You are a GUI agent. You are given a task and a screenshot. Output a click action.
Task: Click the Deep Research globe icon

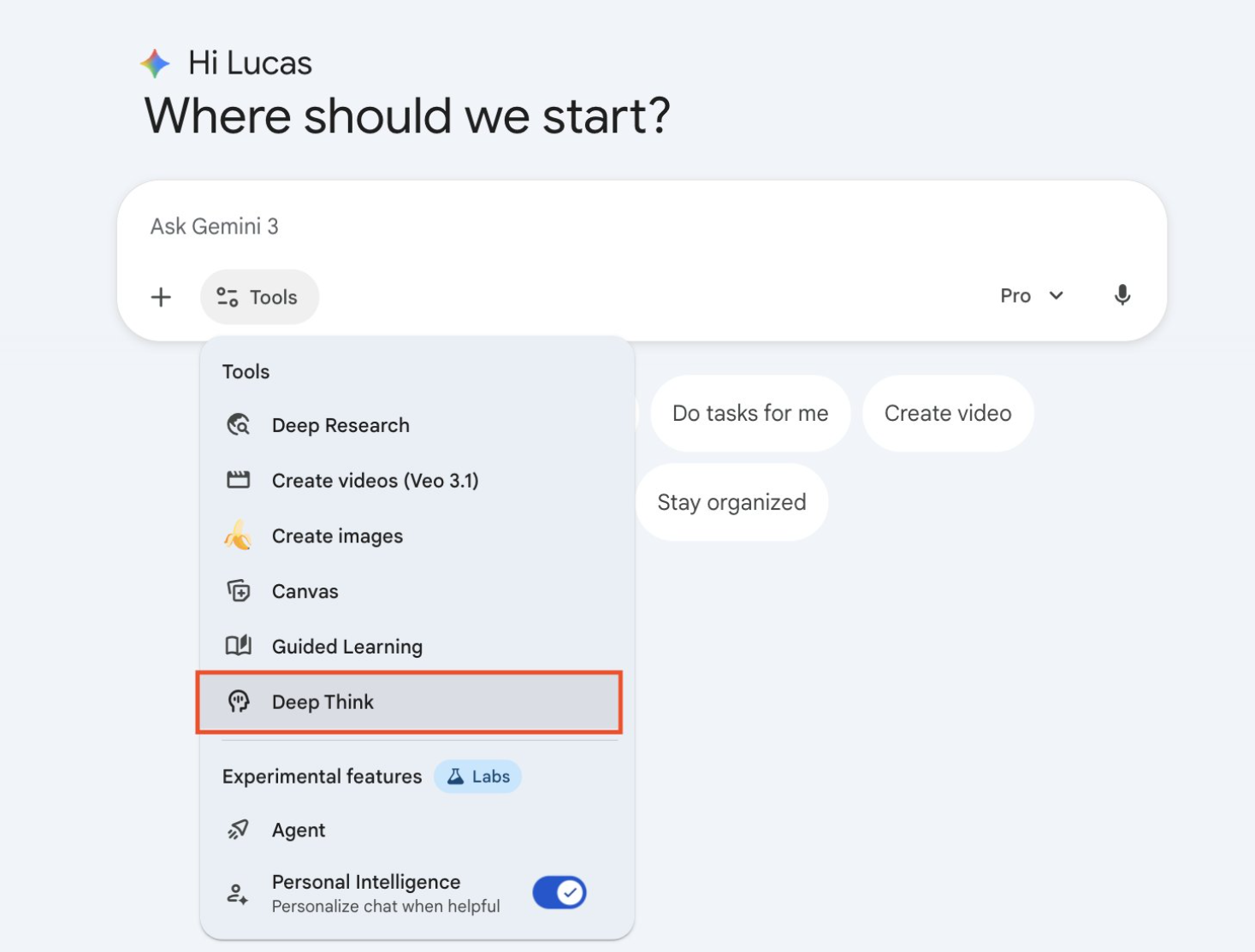coord(238,425)
